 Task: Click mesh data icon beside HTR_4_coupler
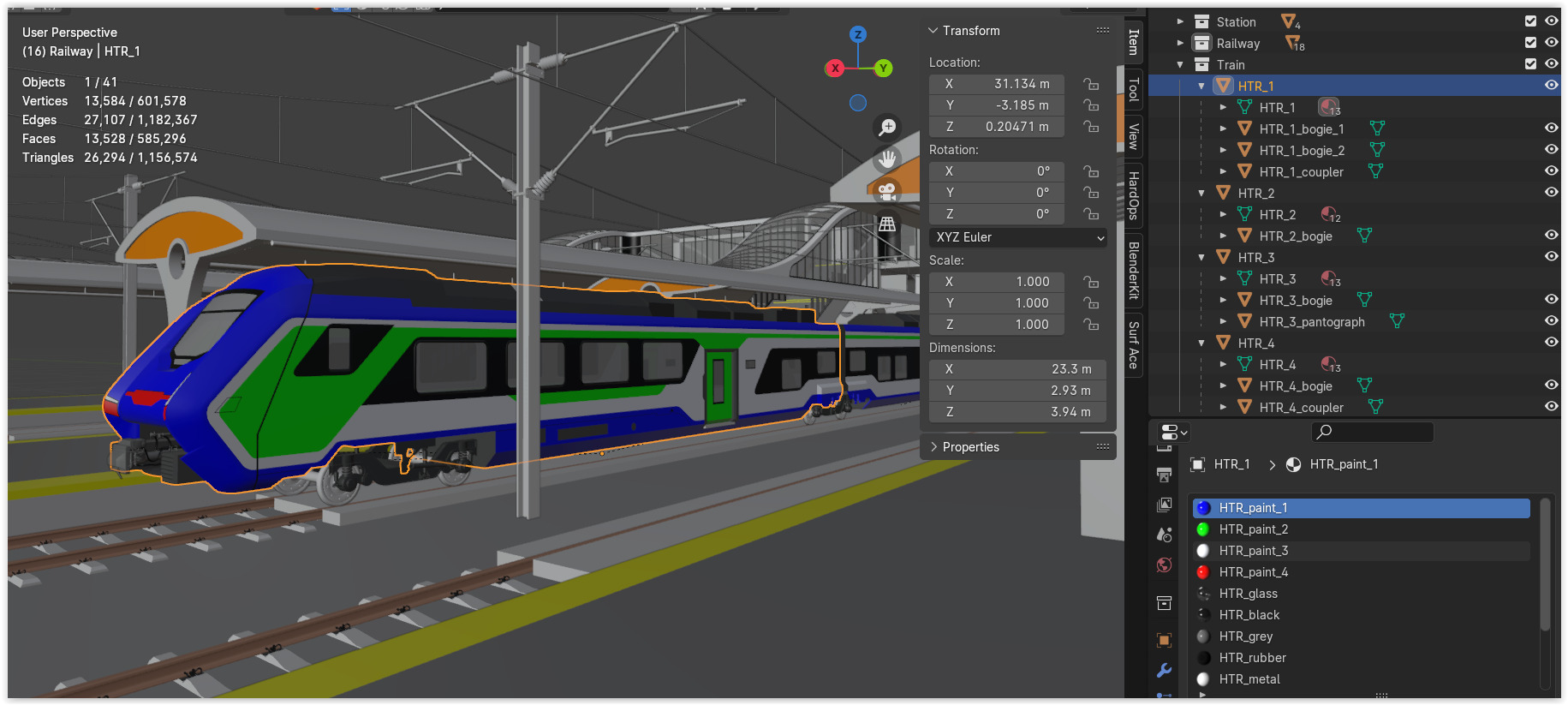pyautogui.click(x=1375, y=407)
